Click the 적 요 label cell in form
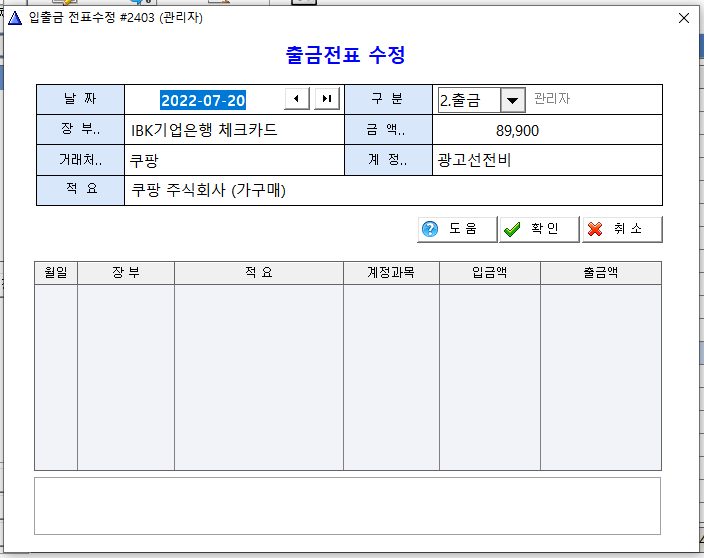 (81, 189)
